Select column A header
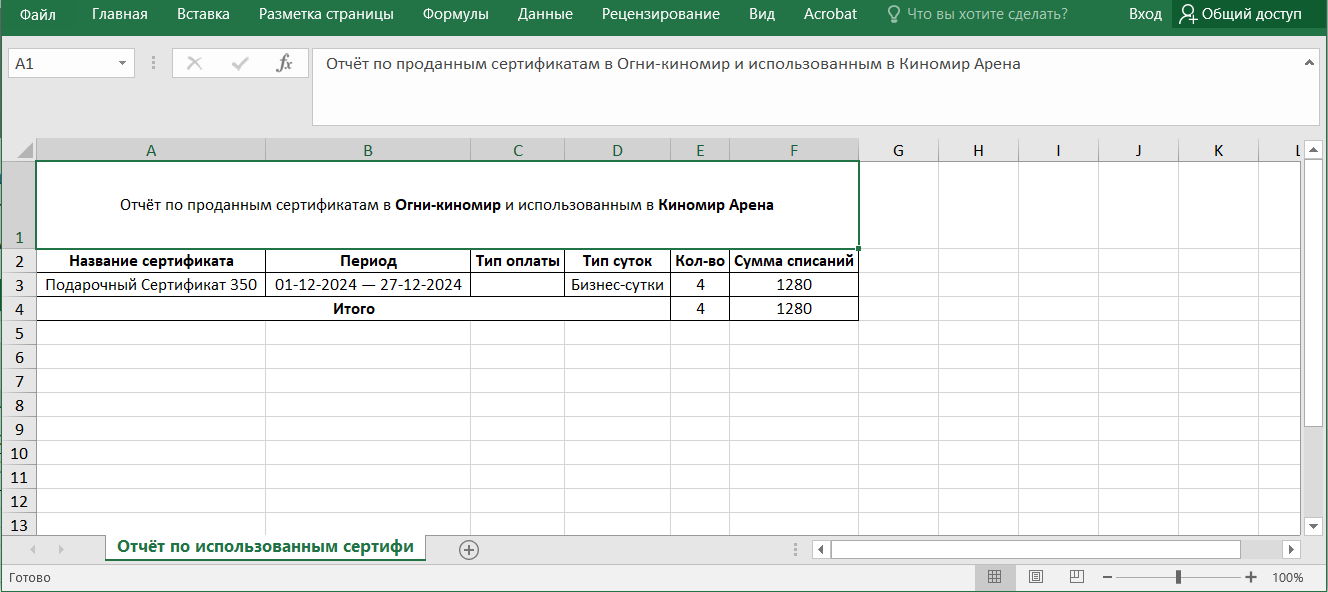The image size is (1328, 592). 151,150
